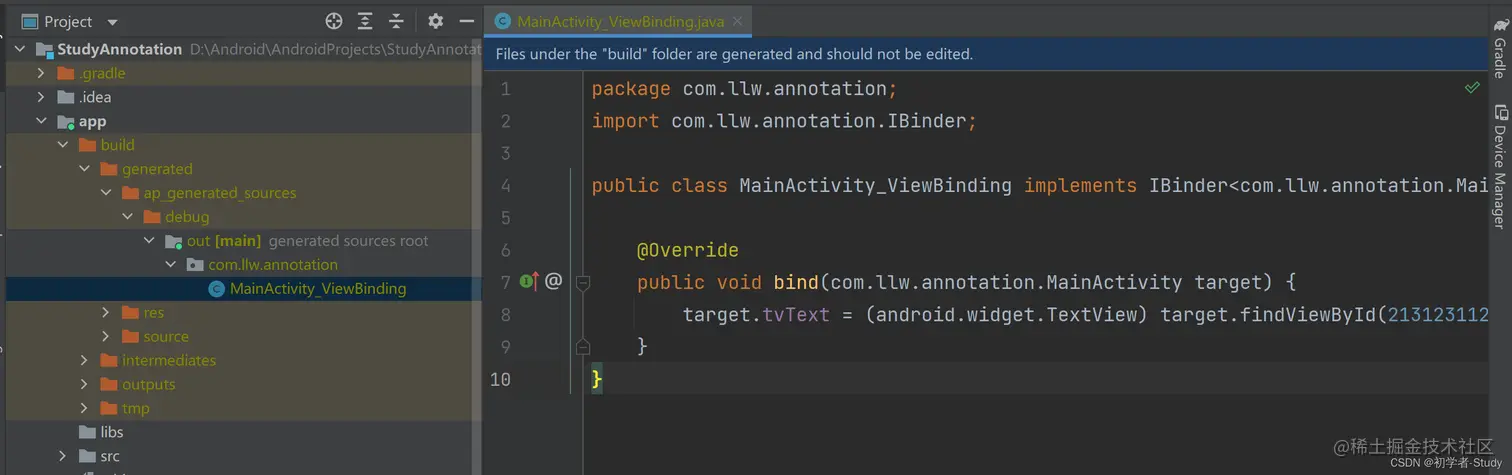Click the Collapse All icon in Project toolbar
This screenshot has height=475, width=1512.
tap(396, 21)
